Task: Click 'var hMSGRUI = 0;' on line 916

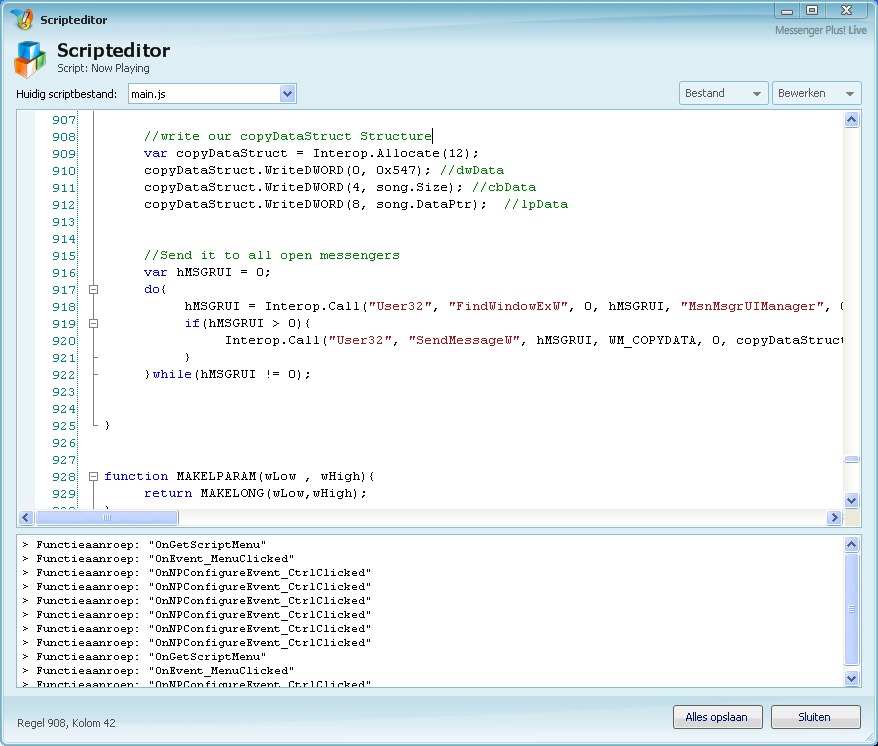Action: [x=207, y=272]
